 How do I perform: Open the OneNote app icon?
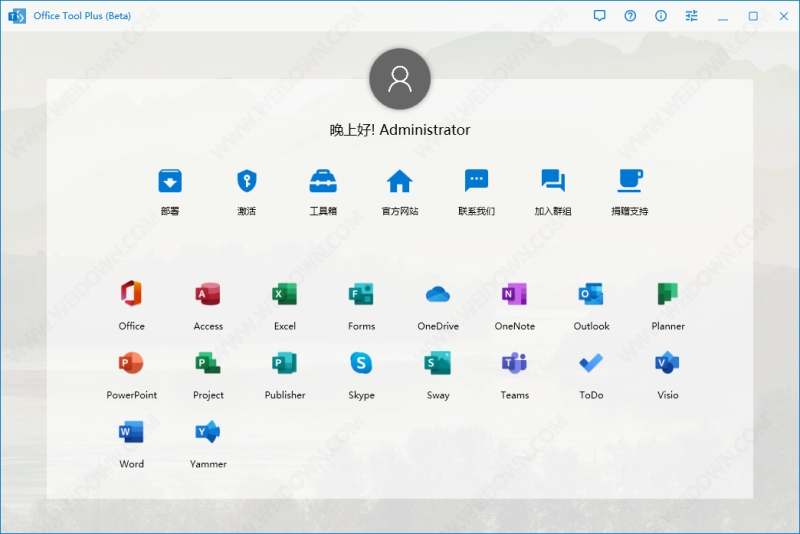point(514,294)
